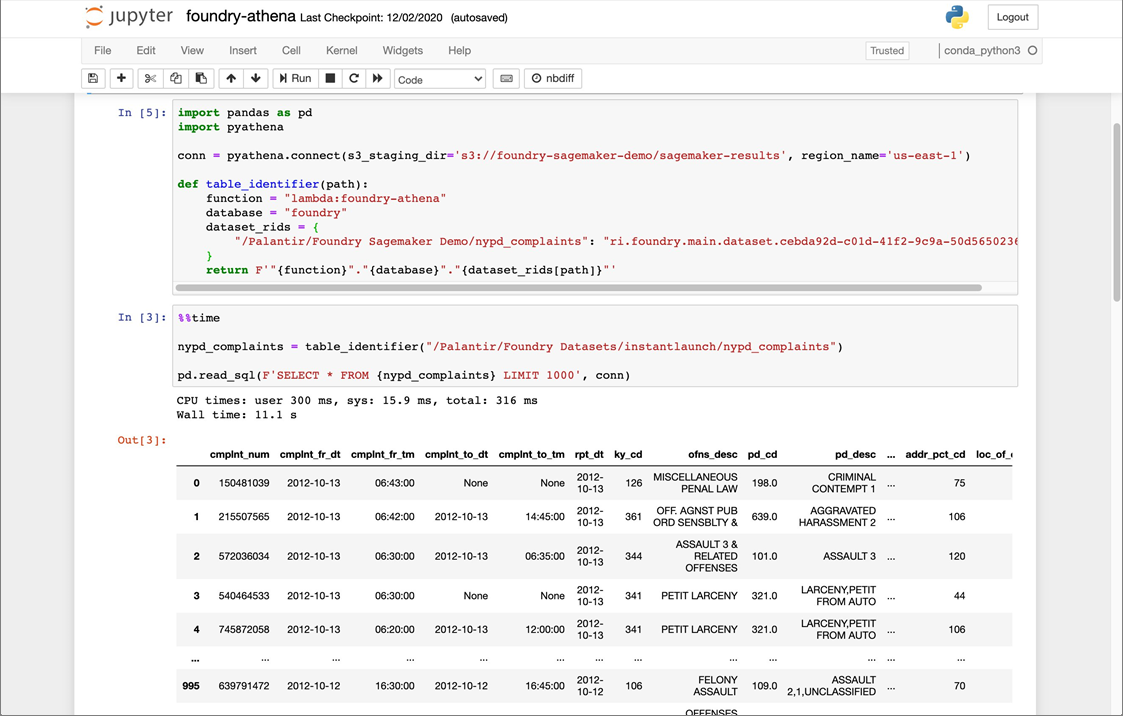This screenshot has height=716, width=1123.
Task: Open the Help menu
Action: click(460, 50)
